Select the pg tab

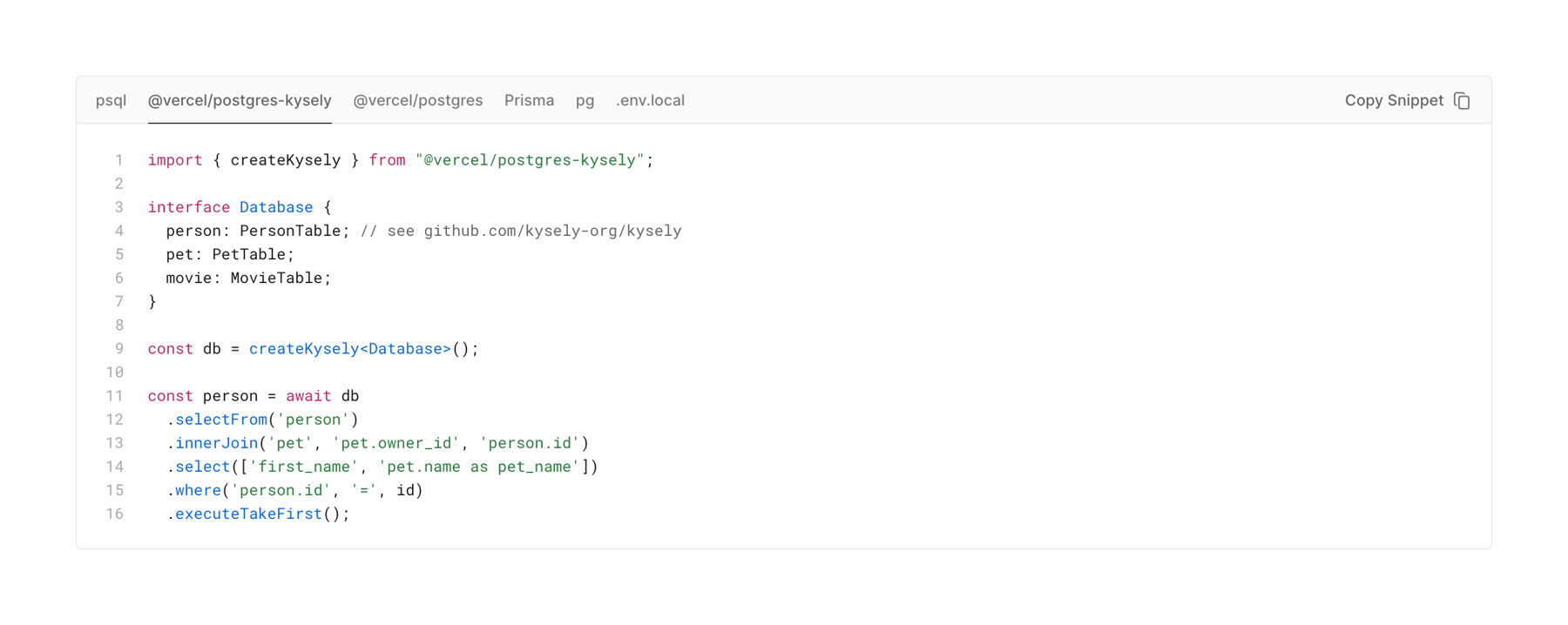(x=585, y=100)
